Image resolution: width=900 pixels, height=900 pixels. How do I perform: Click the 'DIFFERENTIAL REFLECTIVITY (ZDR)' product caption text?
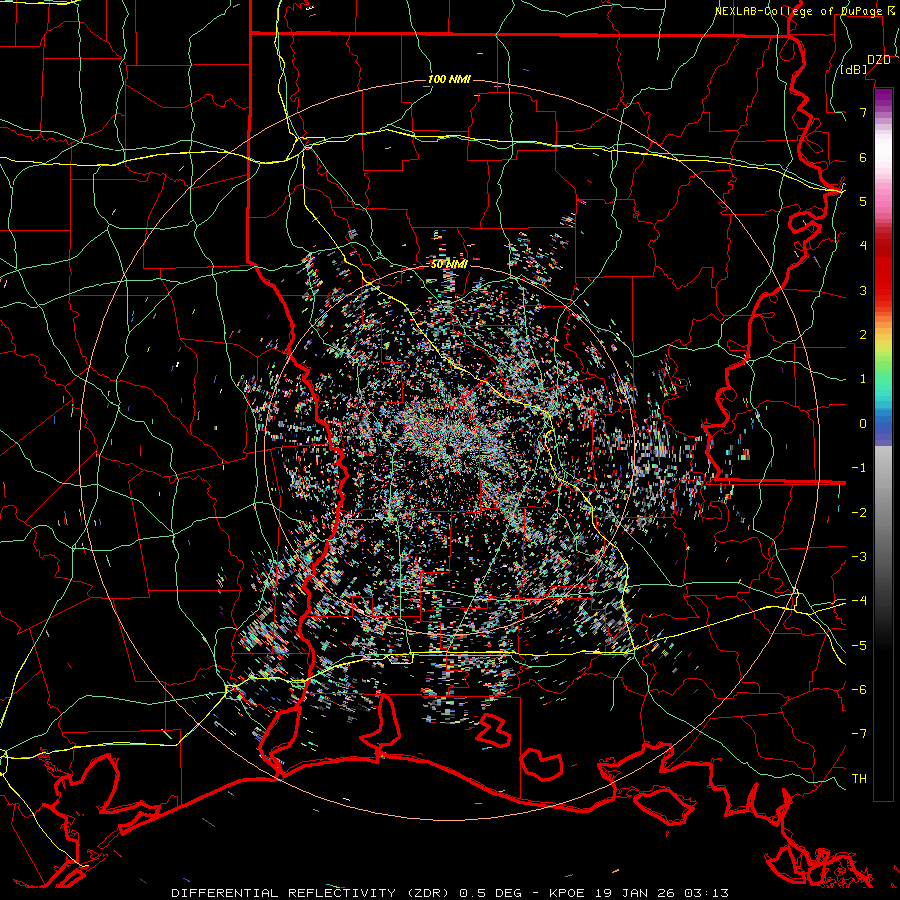pos(312,893)
